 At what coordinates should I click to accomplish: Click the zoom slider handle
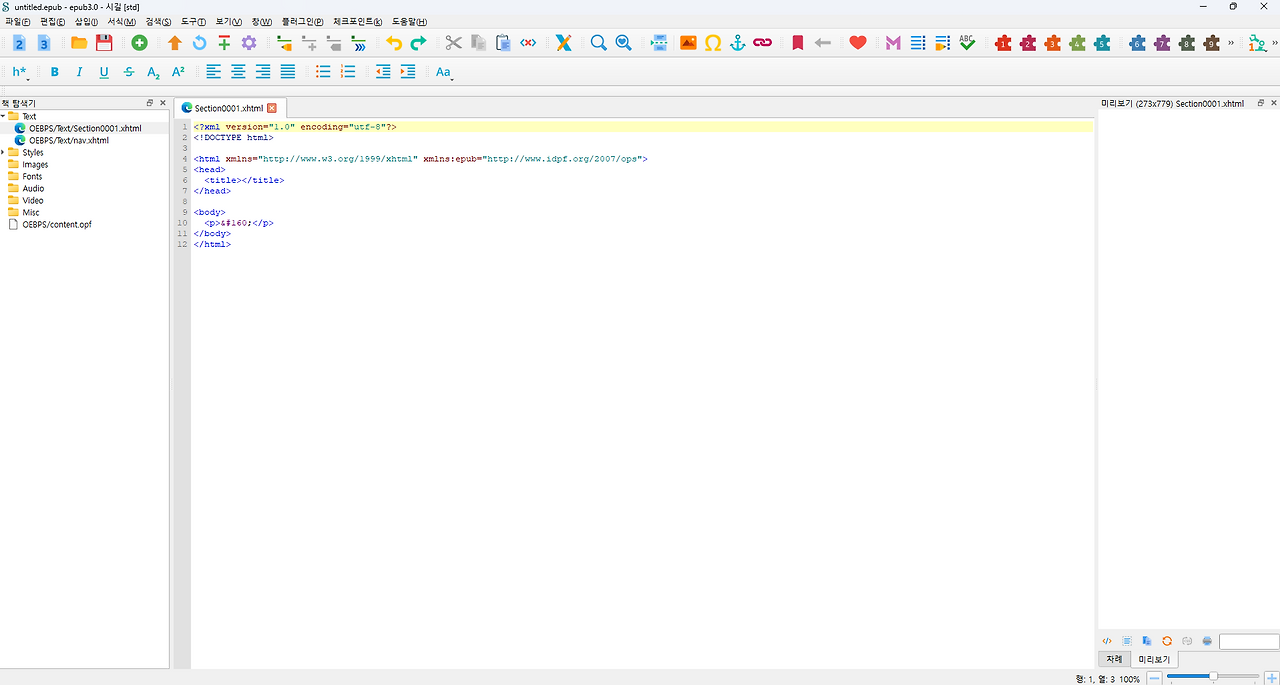[1213, 678]
